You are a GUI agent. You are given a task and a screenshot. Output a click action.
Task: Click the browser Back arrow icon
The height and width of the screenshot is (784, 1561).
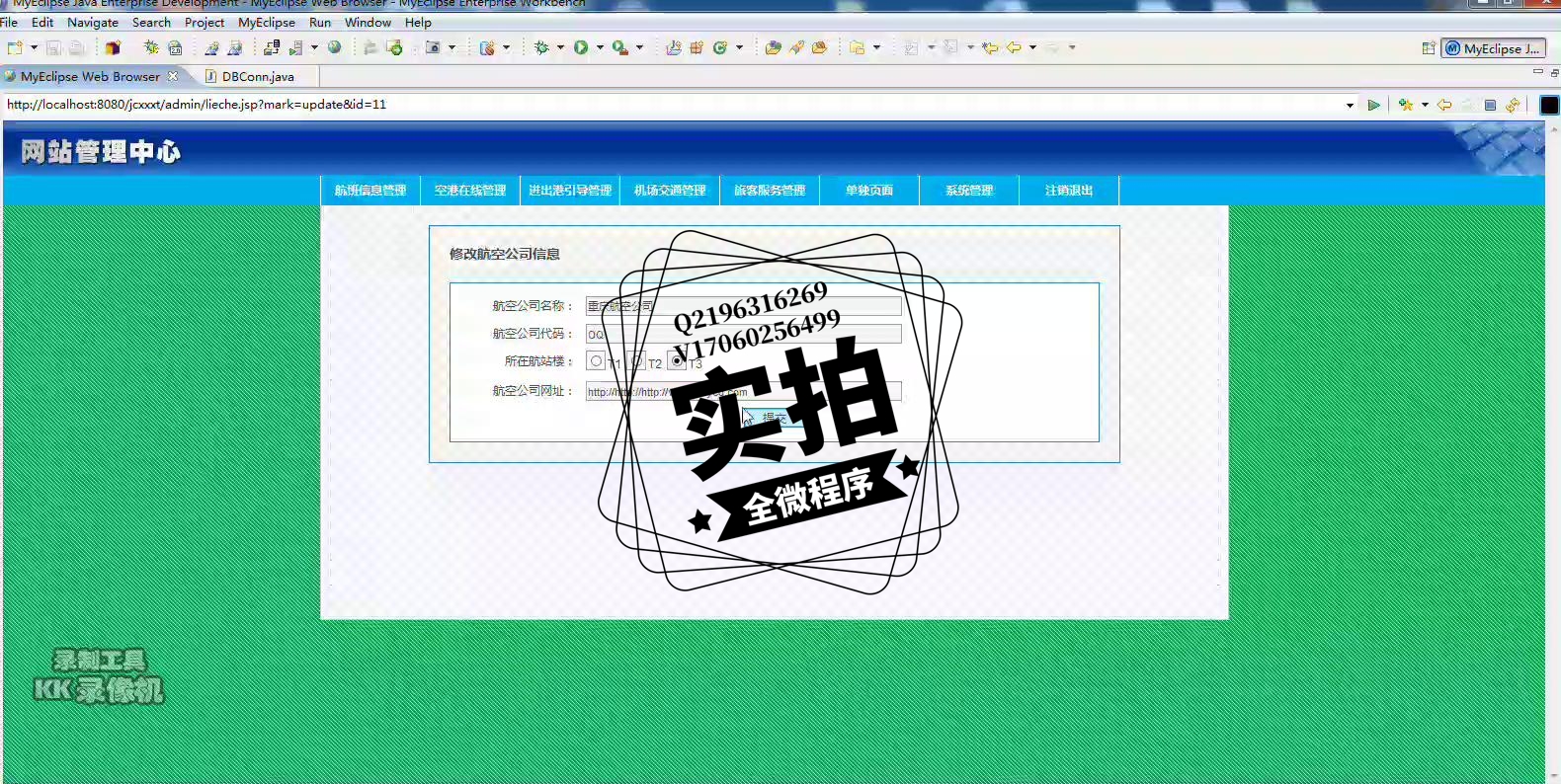tap(1444, 105)
